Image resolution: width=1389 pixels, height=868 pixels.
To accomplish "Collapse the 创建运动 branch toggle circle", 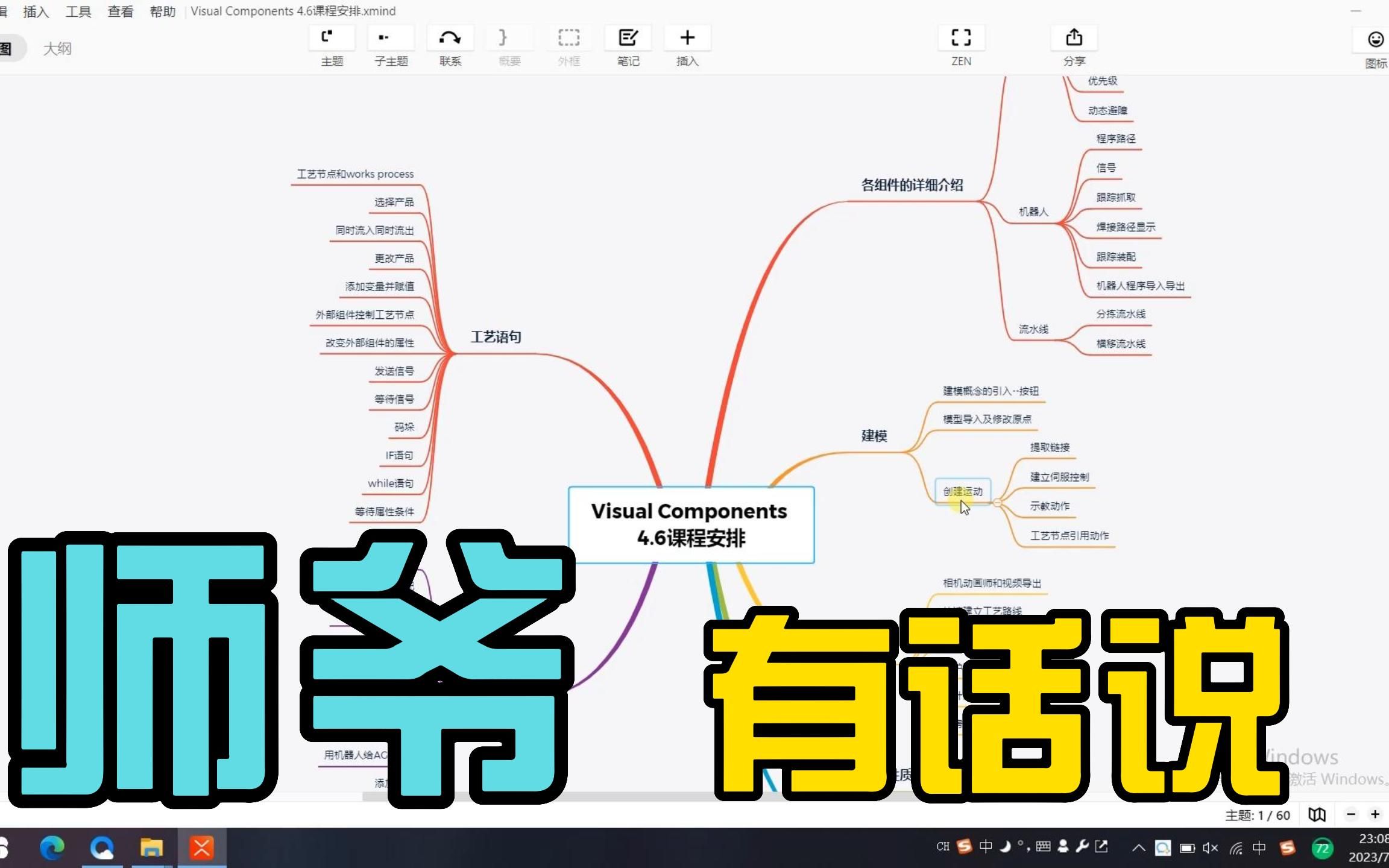I will click(997, 503).
